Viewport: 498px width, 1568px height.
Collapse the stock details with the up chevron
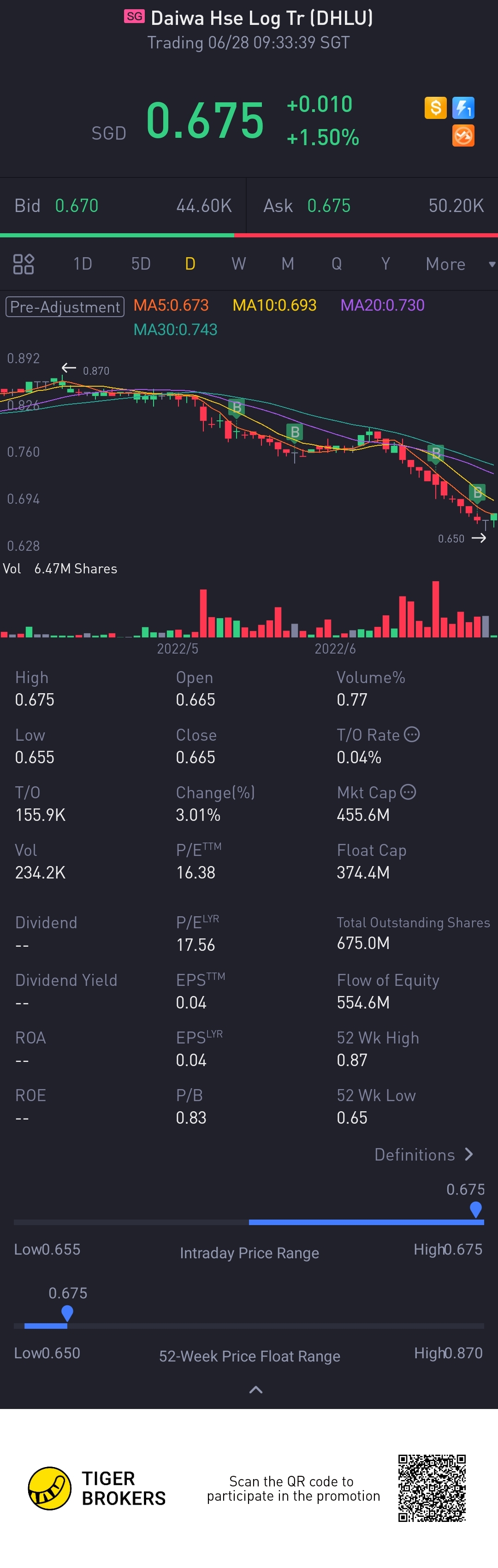pos(256,1390)
